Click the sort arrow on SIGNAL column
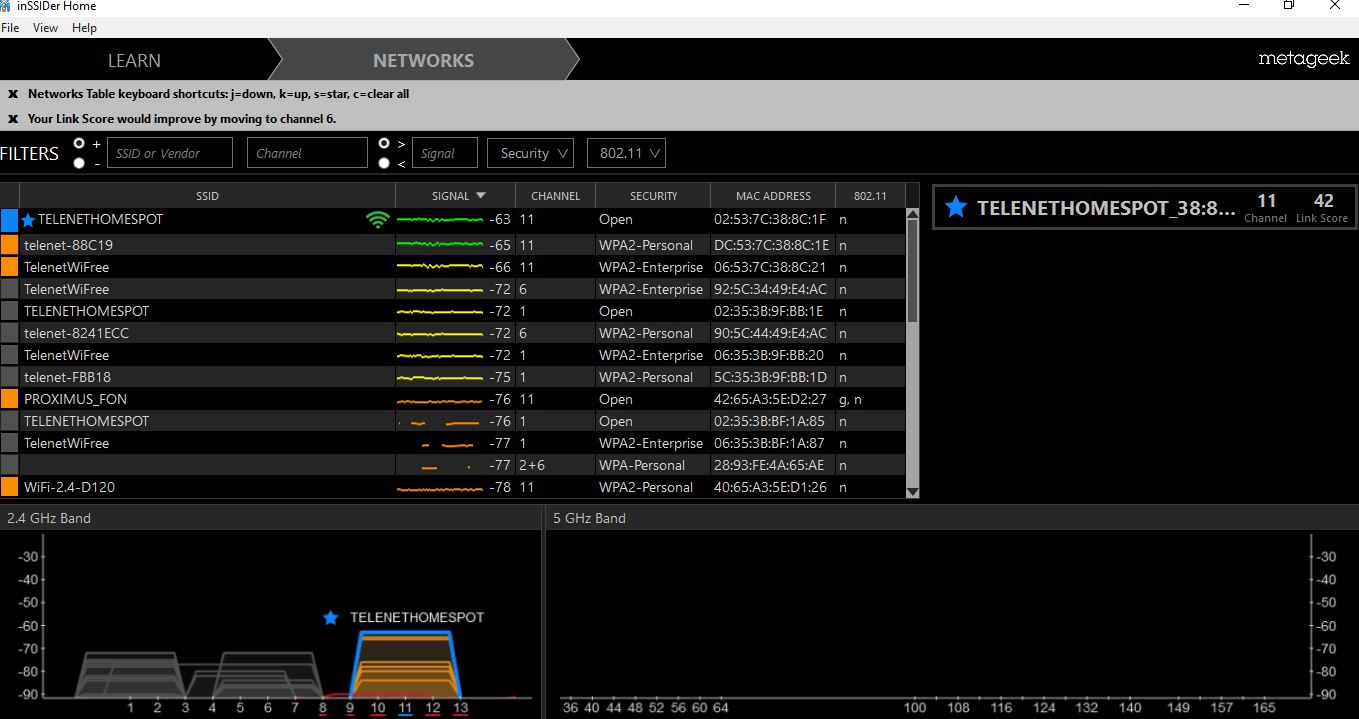Image resolution: width=1359 pixels, height=719 pixels. 480,196
